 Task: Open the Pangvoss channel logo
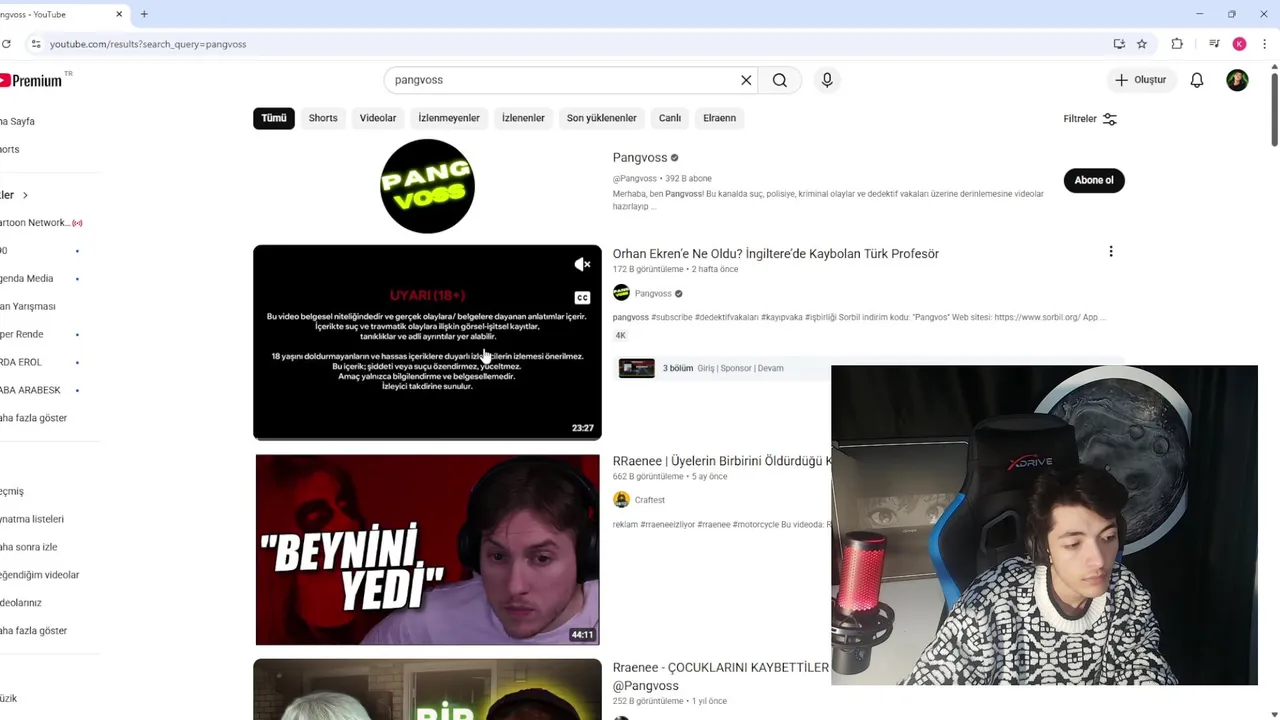427,186
